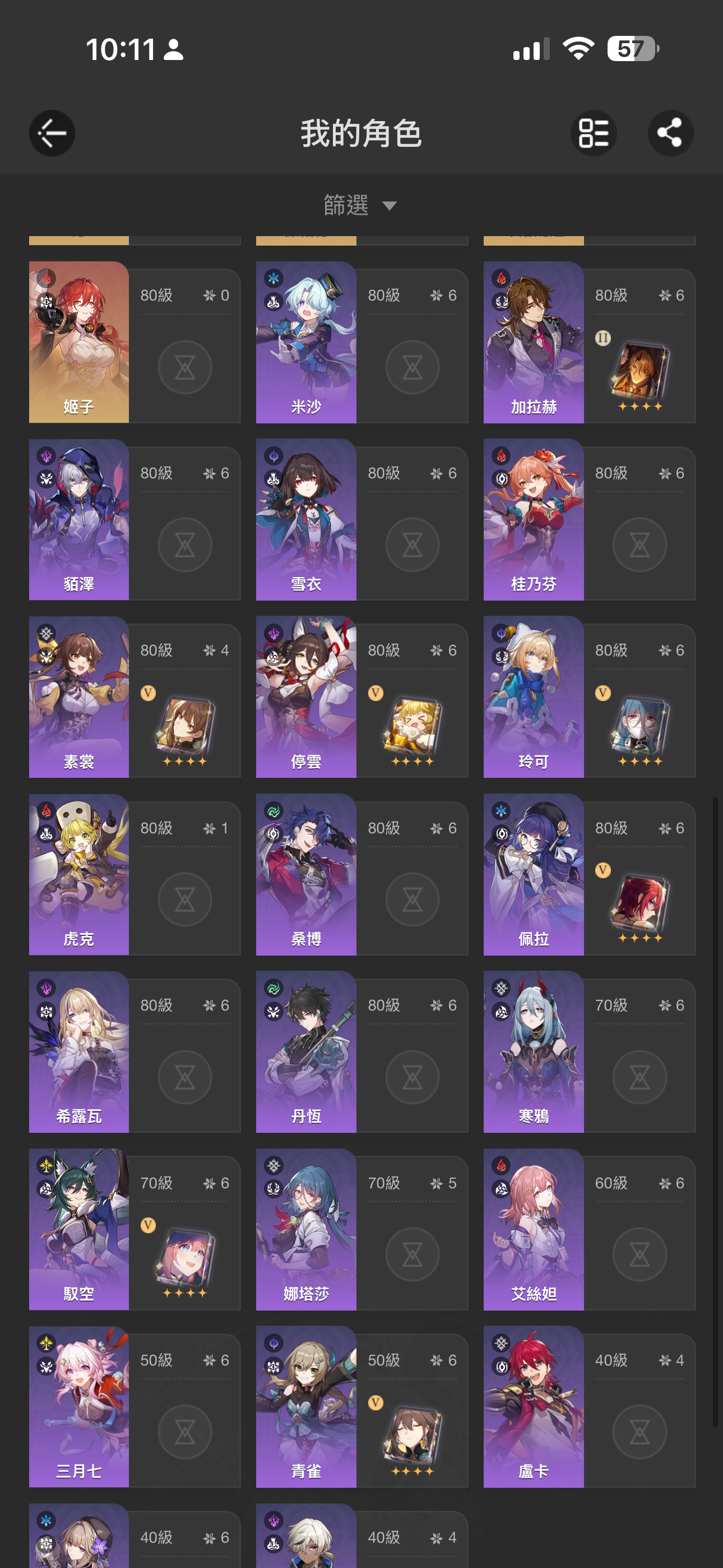Open the 三月七 character card

click(x=135, y=1406)
